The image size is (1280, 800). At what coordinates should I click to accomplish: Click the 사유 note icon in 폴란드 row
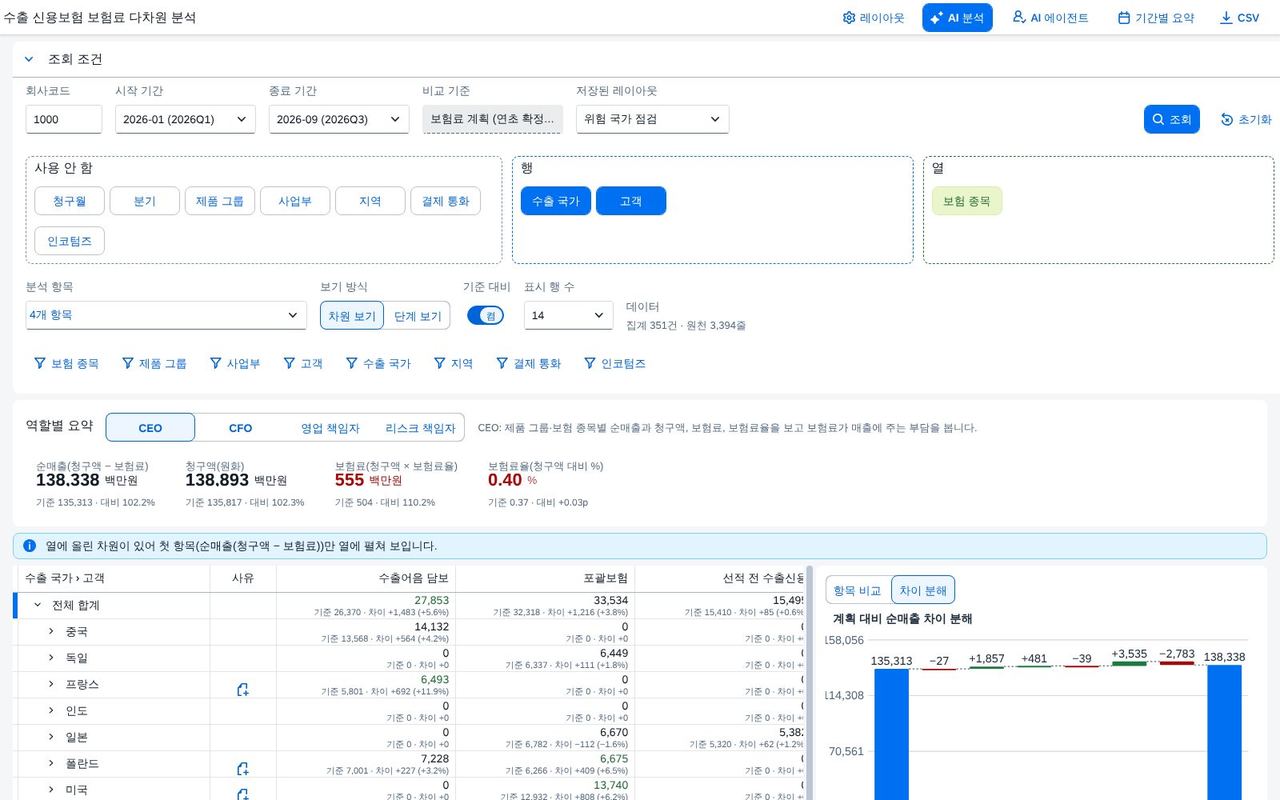point(242,768)
